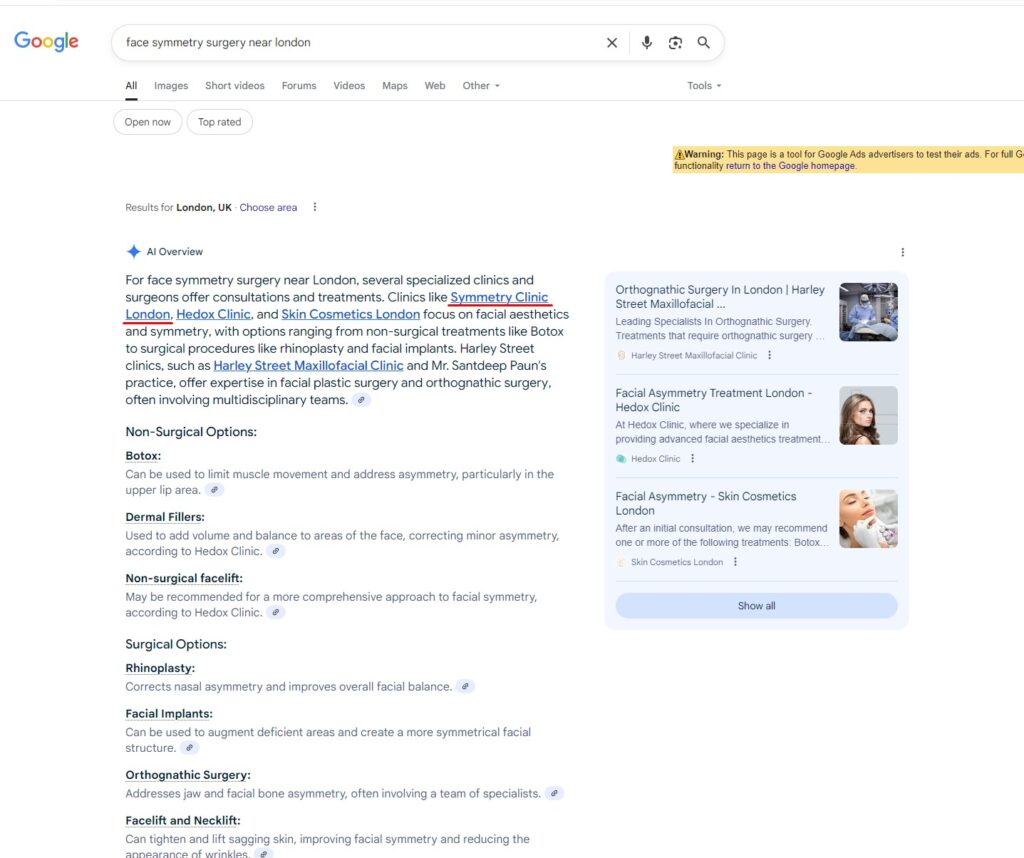1024x858 pixels.
Task: Open the Skin Cosmetics injection thumbnail
Action: 868,518
